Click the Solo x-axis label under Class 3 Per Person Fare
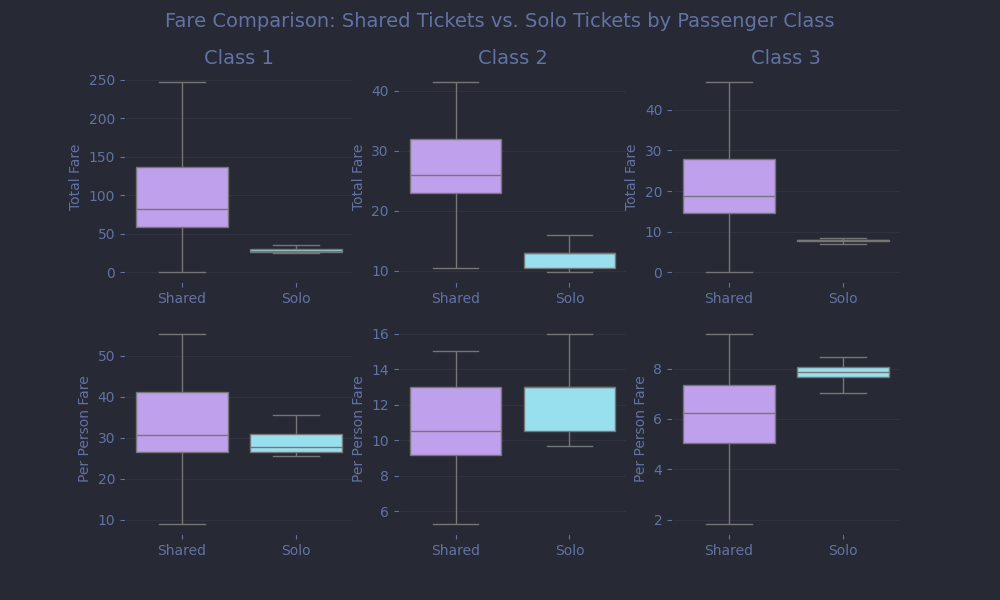1000x600 pixels. pos(843,550)
